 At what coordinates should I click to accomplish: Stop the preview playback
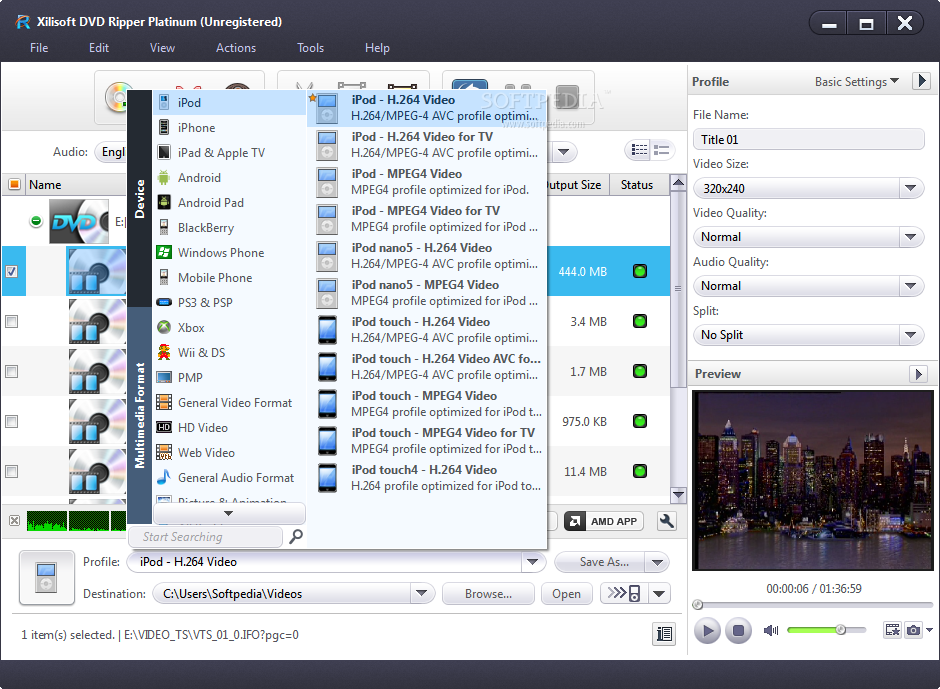pos(739,630)
